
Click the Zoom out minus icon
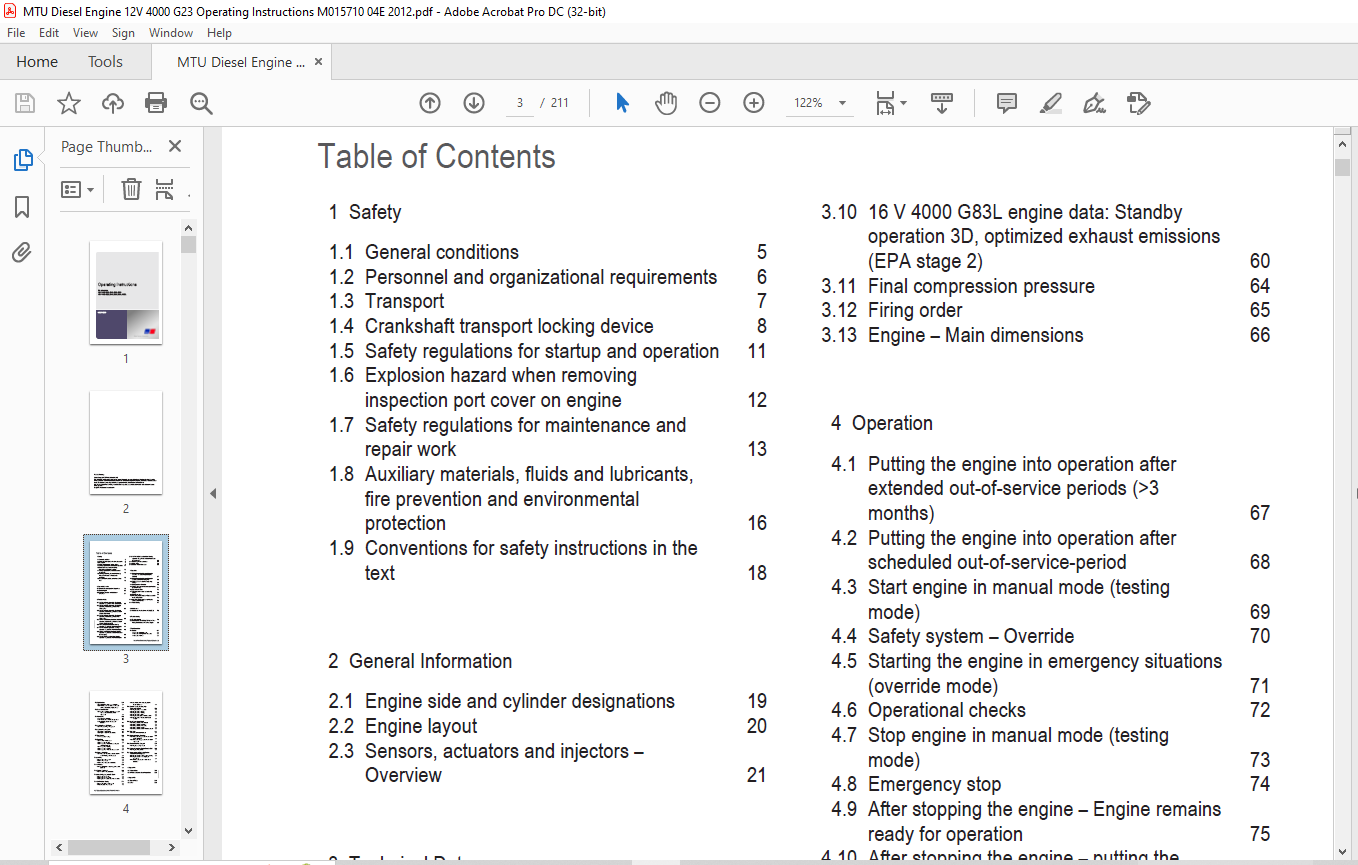[710, 103]
